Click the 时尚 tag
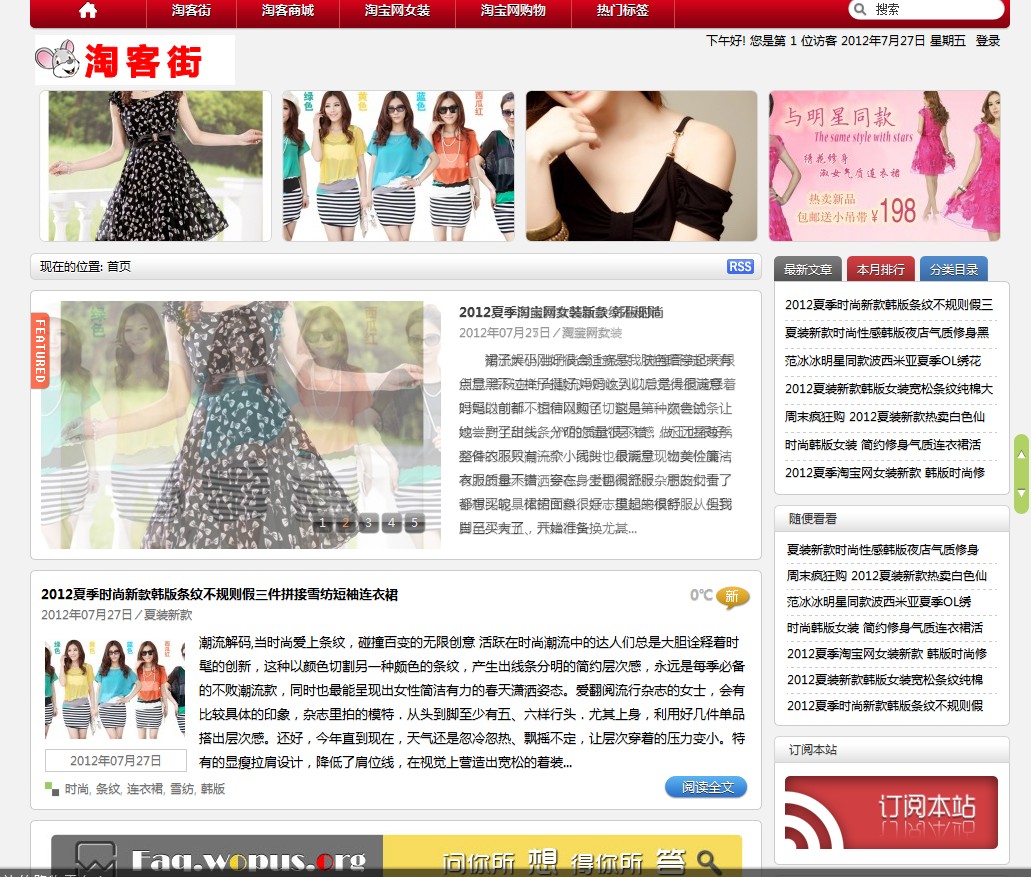This screenshot has height=877, width=1031. [76, 789]
